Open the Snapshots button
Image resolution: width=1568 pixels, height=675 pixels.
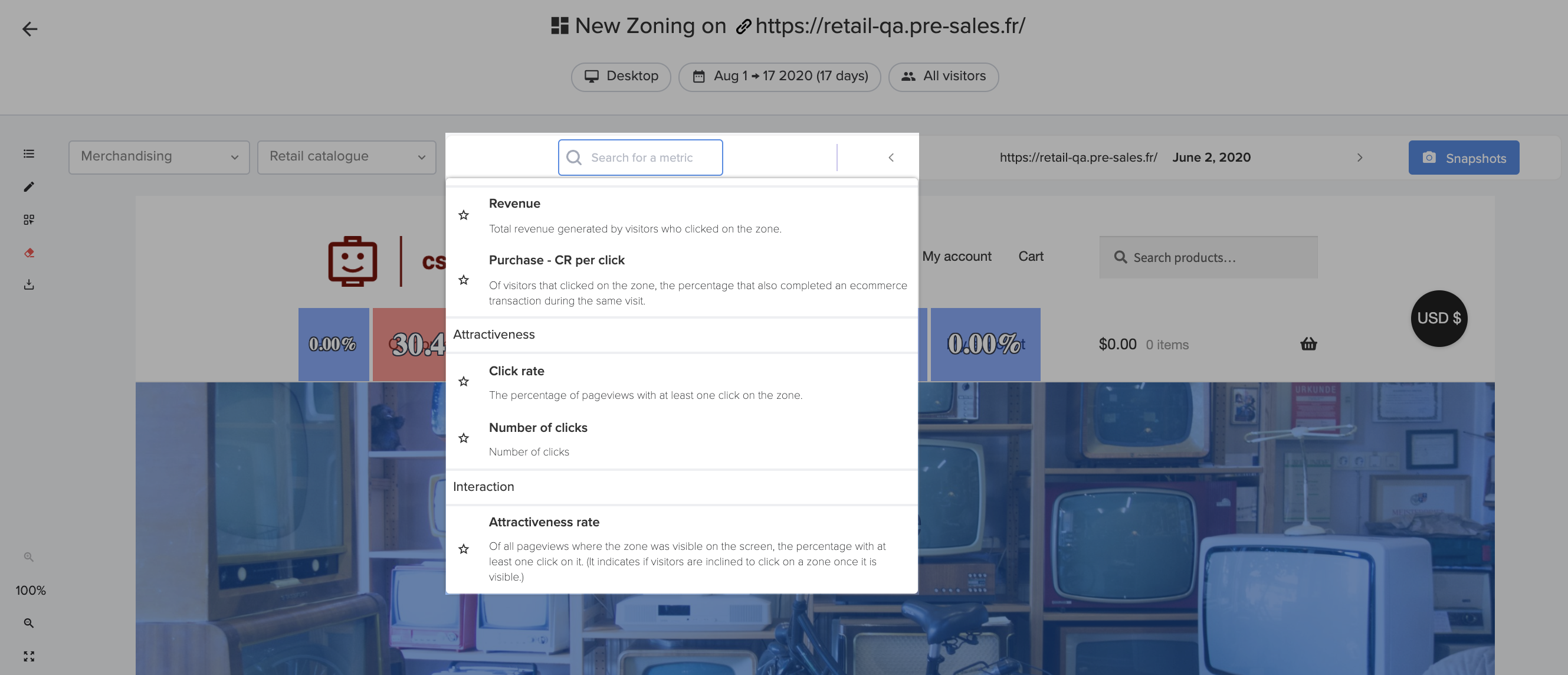tap(1464, 158)
